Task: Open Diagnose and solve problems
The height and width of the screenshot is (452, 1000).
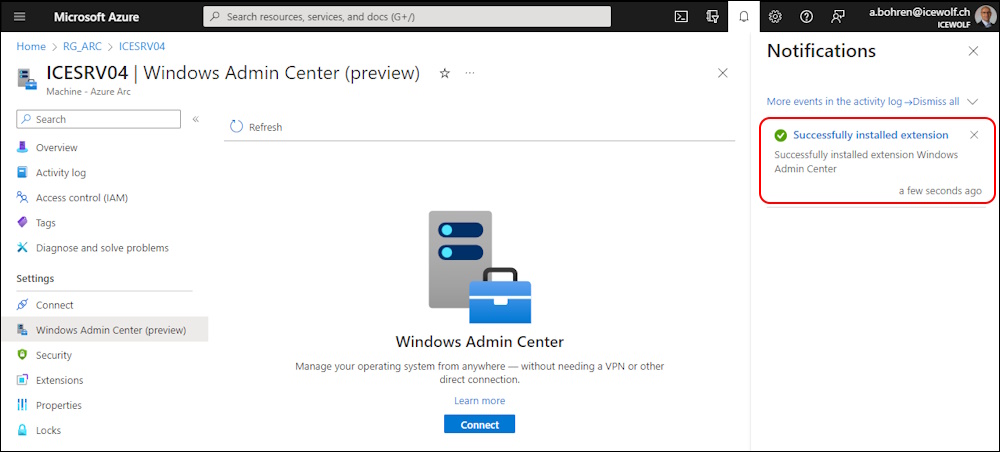Action: point(102,248)
